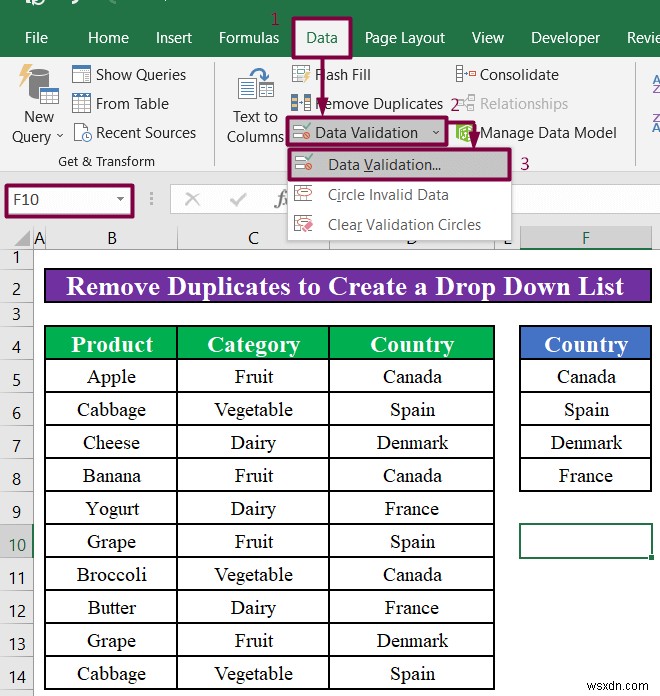Choose Clear Validation Circles menu entry
Image resolution: width=660 pixels, height=696 pixels.
[399, 224]
